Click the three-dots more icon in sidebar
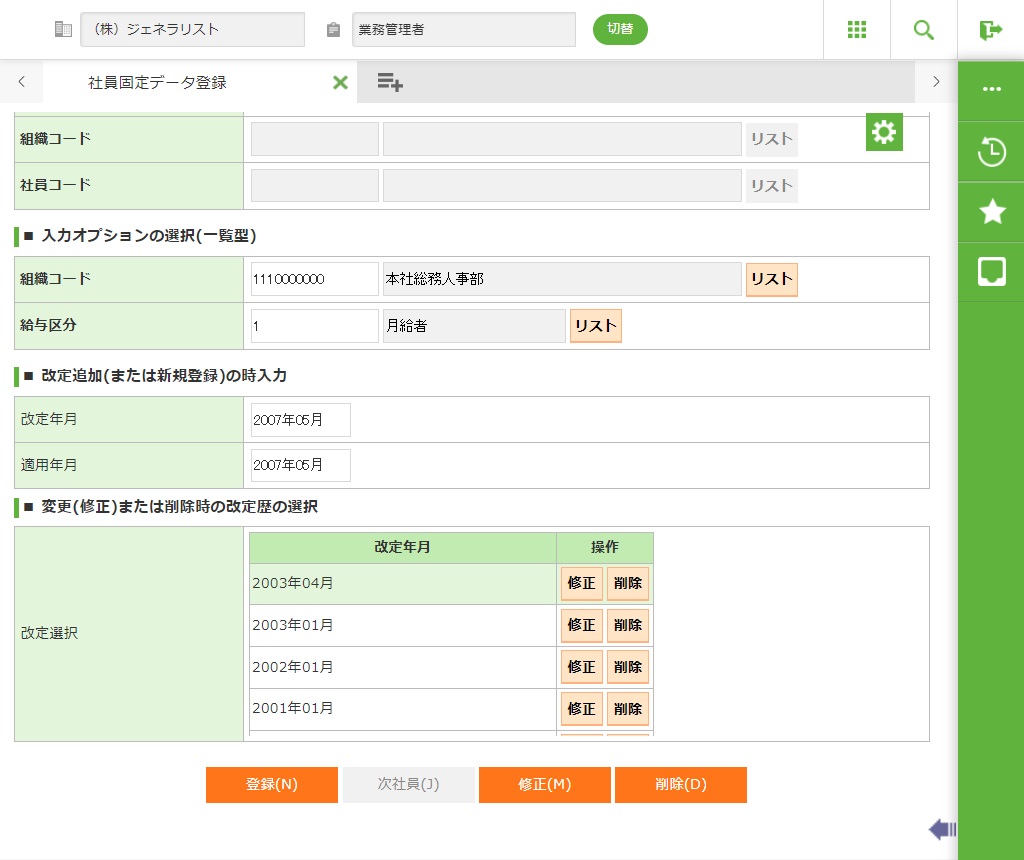The width and height of the screenshot is (1024, 860). 991,89
